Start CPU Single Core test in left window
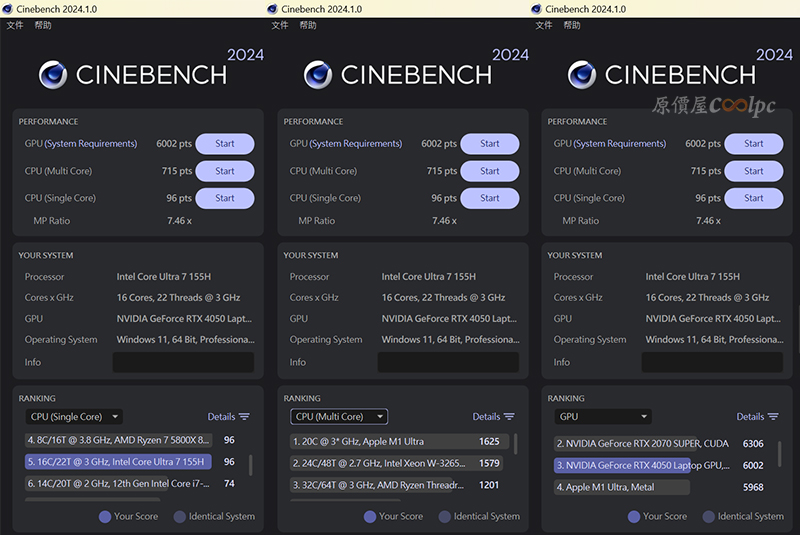Viewport: 800px width, 535px height. pyautogui.click(x=224, y=198)
